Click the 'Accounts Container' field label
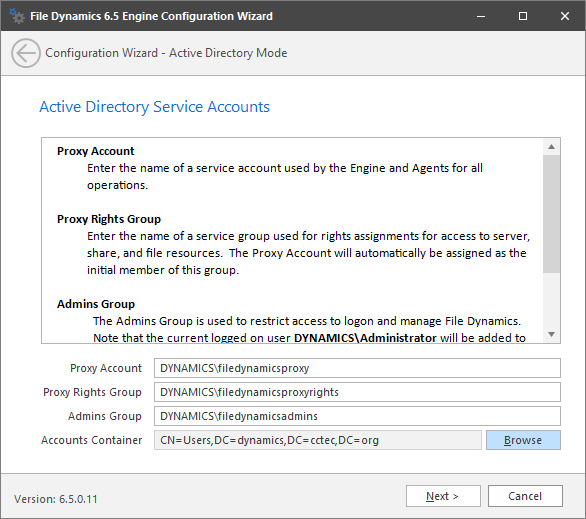The image size is (586, 519). tap(92, 440)
